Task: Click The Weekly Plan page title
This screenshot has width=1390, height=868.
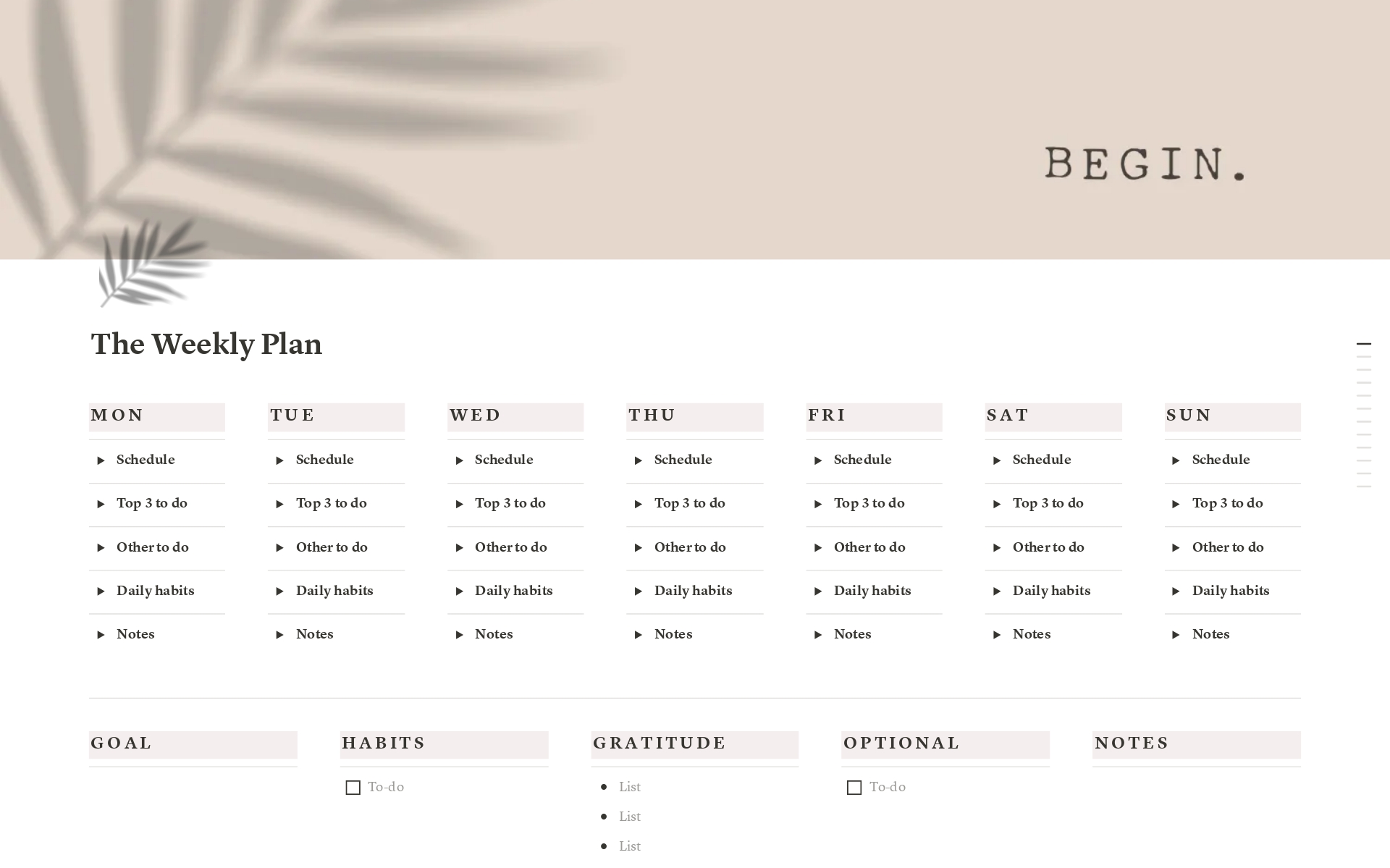Action: tap(206, 344)
